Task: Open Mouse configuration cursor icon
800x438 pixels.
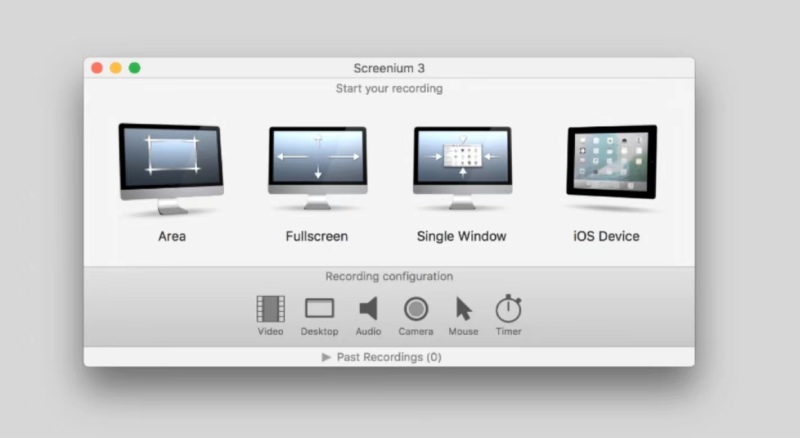Action: click(463, 309)
